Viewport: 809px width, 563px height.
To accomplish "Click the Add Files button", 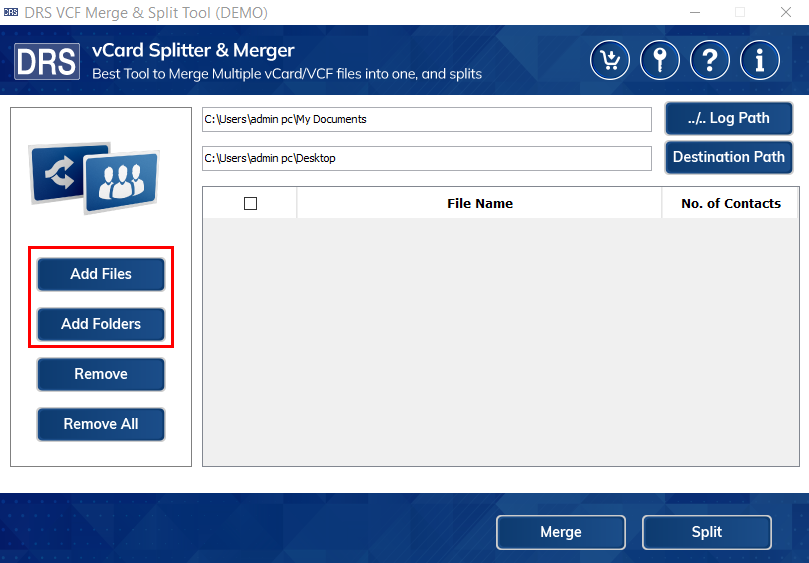I will pyautogui.click(x=101, y=274).
